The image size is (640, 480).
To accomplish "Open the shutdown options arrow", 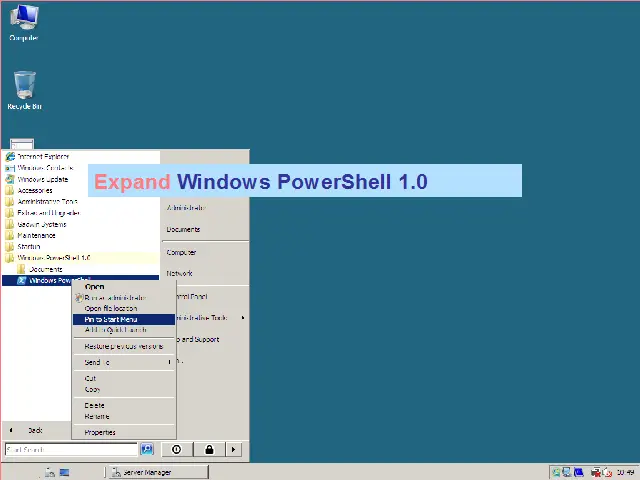I will tap(233, 449).
